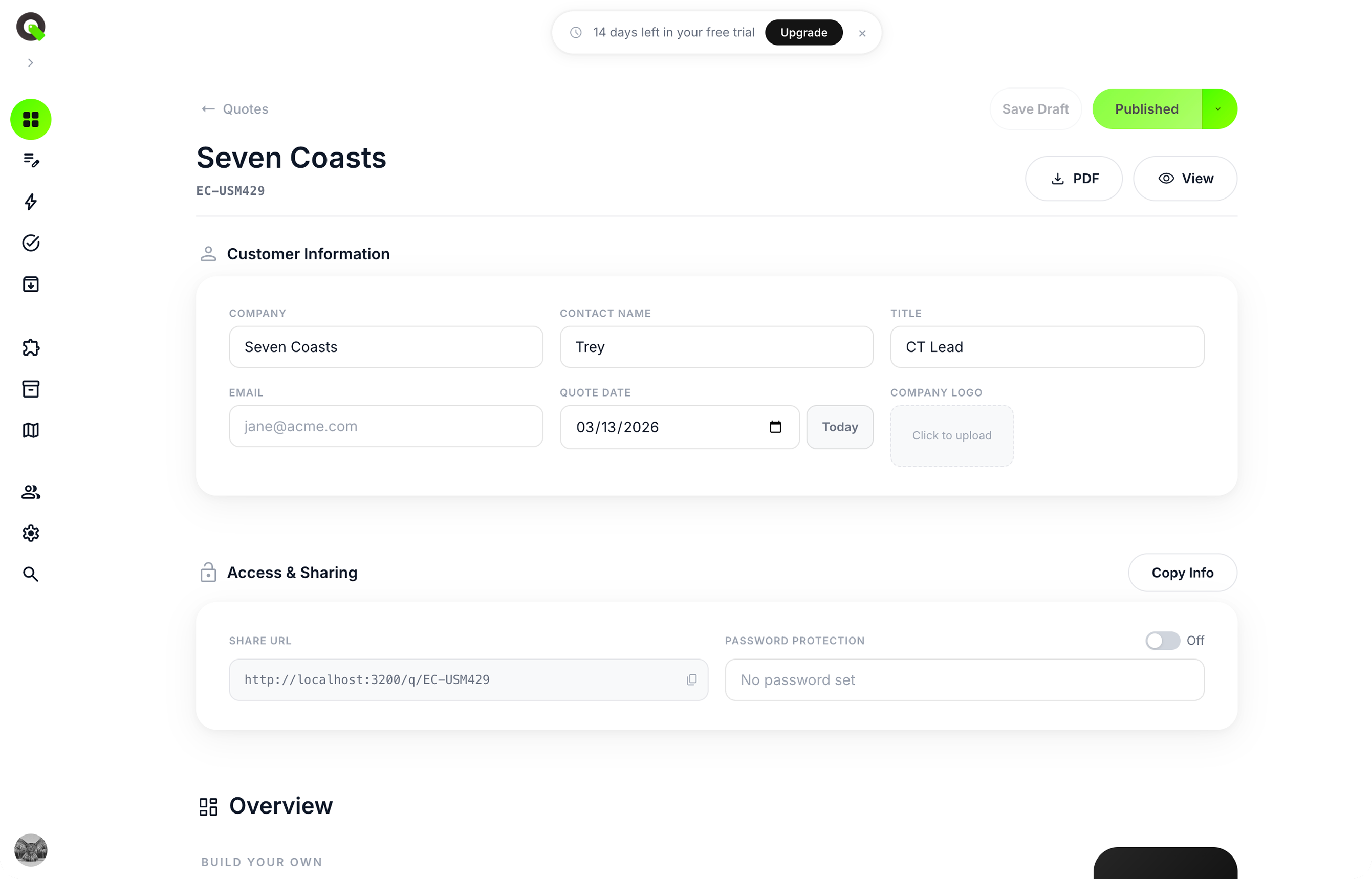1372x879 pixels.
Task: Expand the Published status dropdown arrow
Action: [1218, 109]
